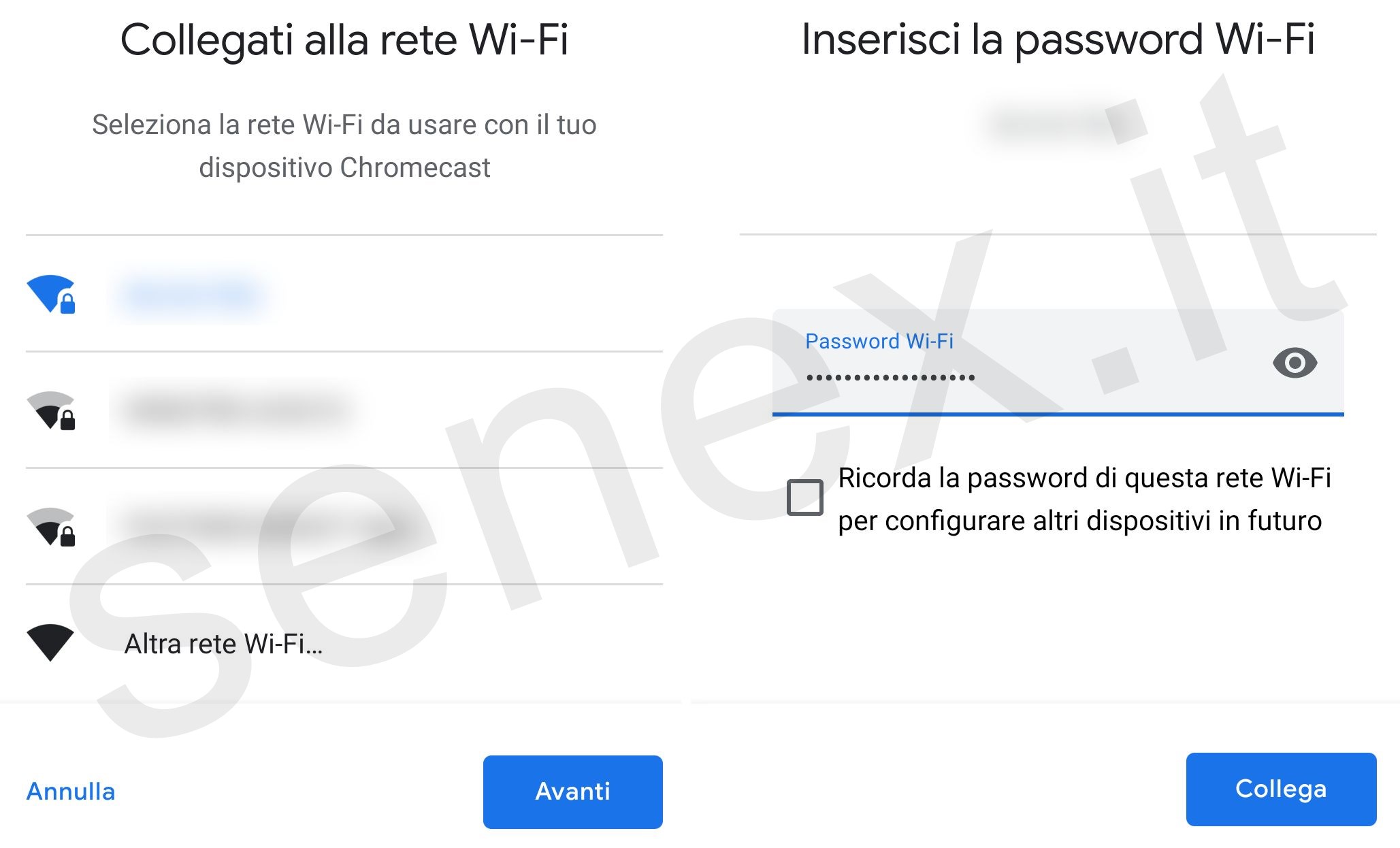Viewport: 1400px width, 848px height.
Task: Select the third blurred network name
Action: (x=265, y=525)
